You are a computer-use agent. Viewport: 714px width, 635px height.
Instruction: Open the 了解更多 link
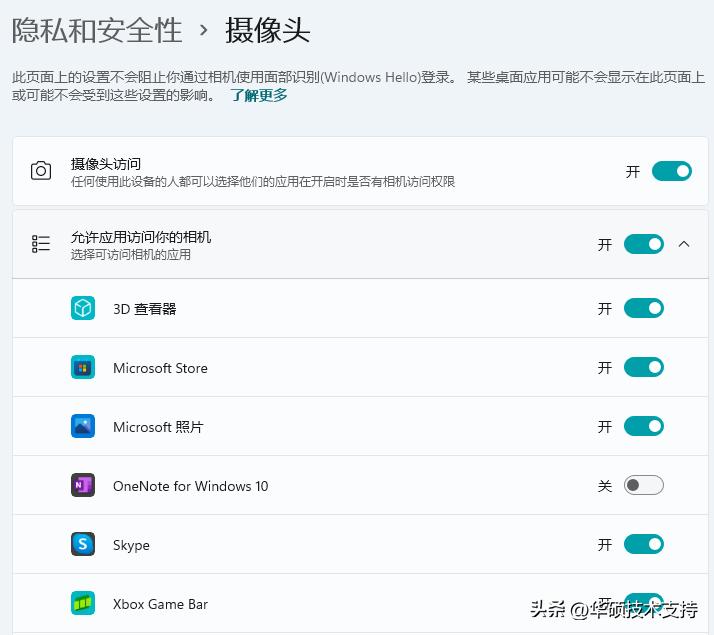[x=259, y=96]
